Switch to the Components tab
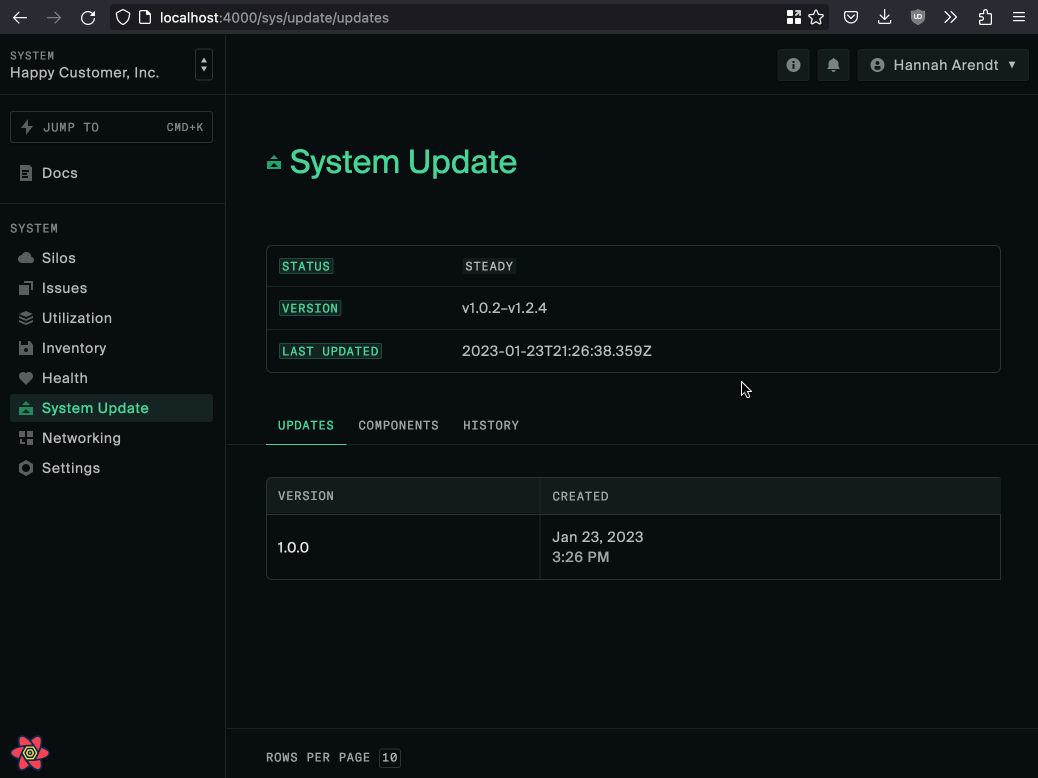The height and width of the screenshot is (778, 1038). tap(399, 426)
